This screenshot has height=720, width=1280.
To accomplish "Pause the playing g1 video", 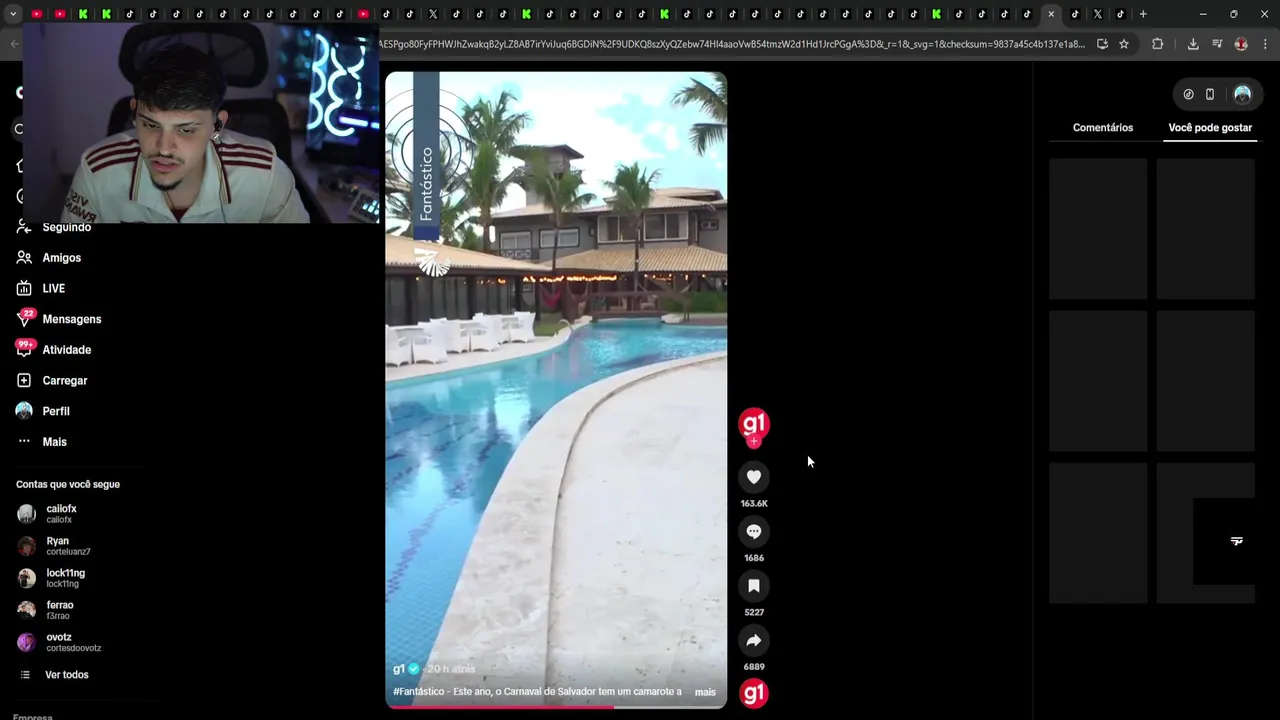I will [x=556, y=390].
